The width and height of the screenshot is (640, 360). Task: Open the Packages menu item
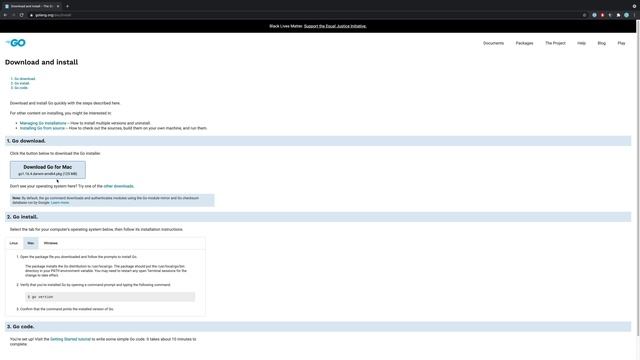(524, 43)
